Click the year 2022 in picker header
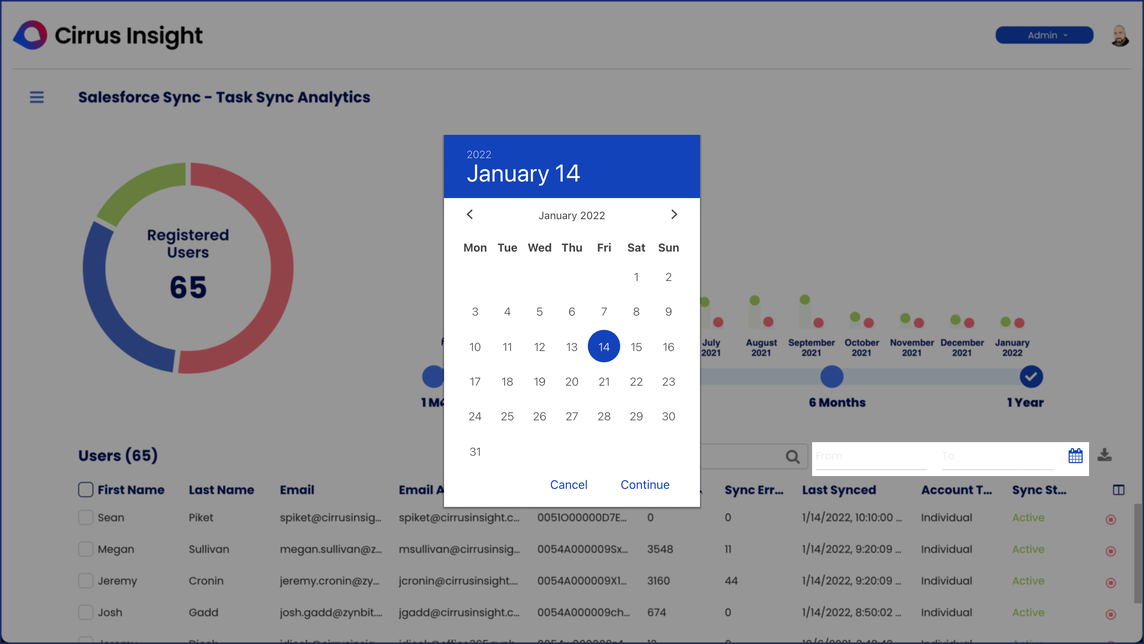Viewport: 1144px width, 644px height. [x=479, y=155]
